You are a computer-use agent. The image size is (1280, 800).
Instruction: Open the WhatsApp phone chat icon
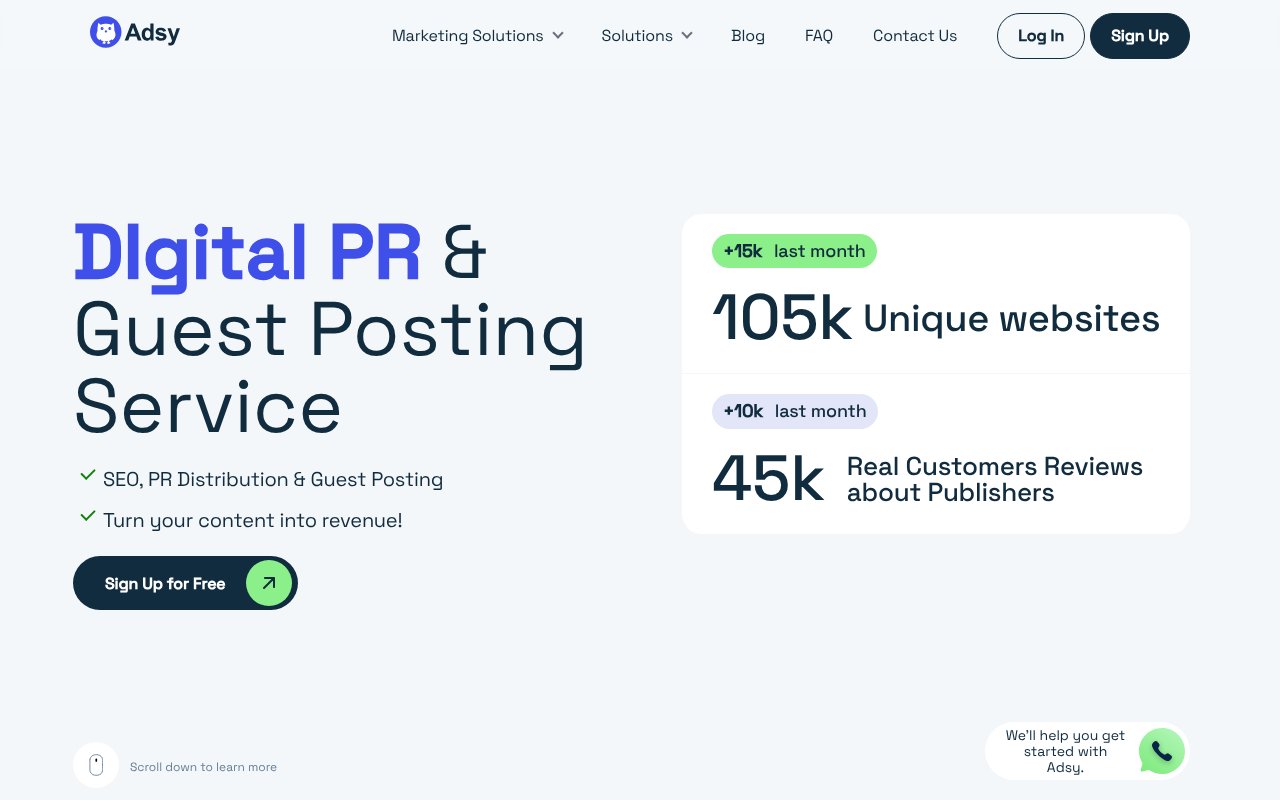point(1161,751)
